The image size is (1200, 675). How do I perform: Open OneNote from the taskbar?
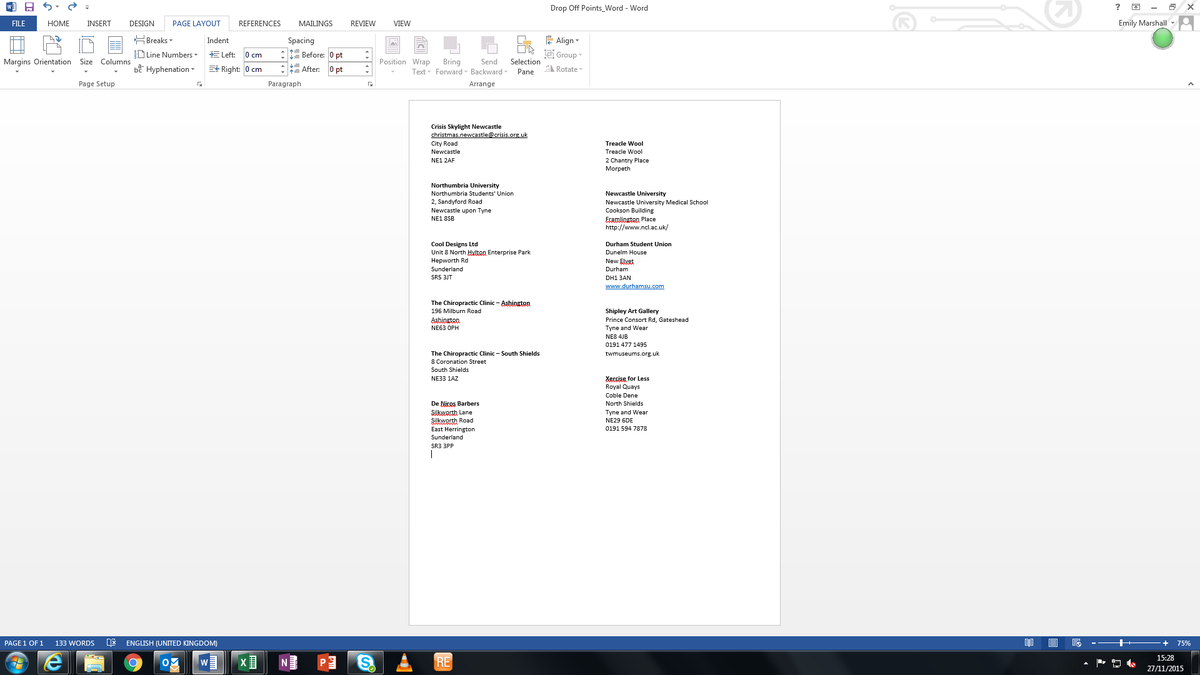[x=286, y=662]
